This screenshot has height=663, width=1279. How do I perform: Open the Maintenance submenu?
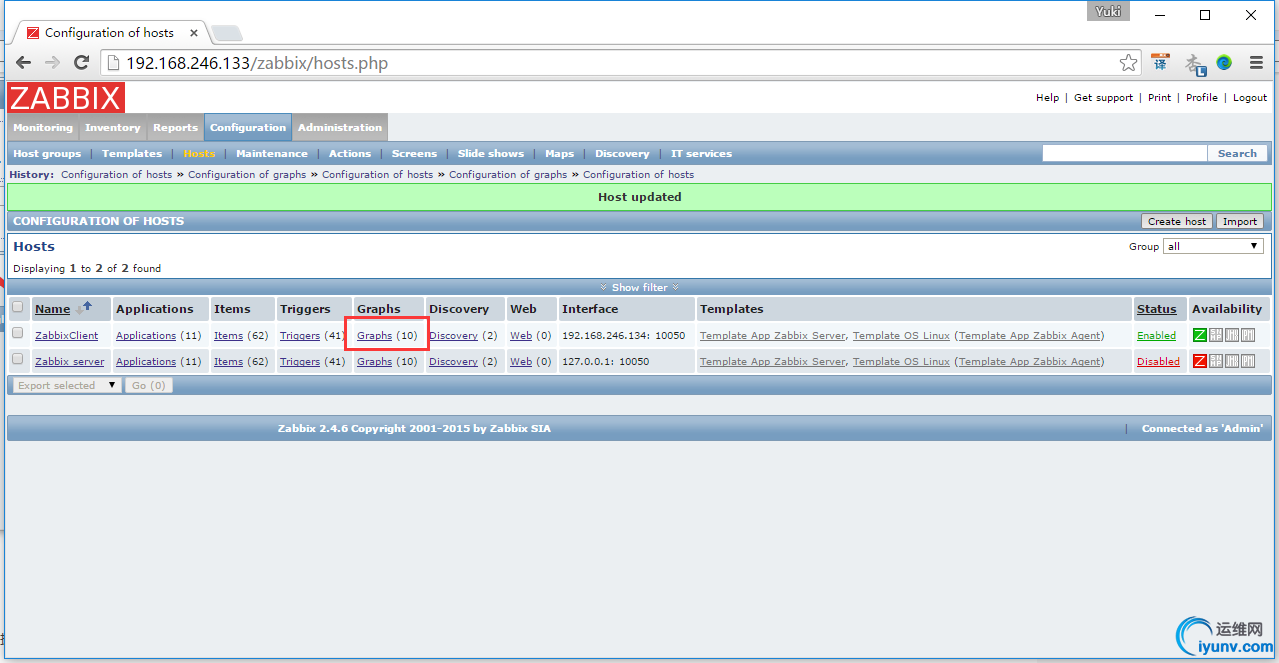coord(272,154)
